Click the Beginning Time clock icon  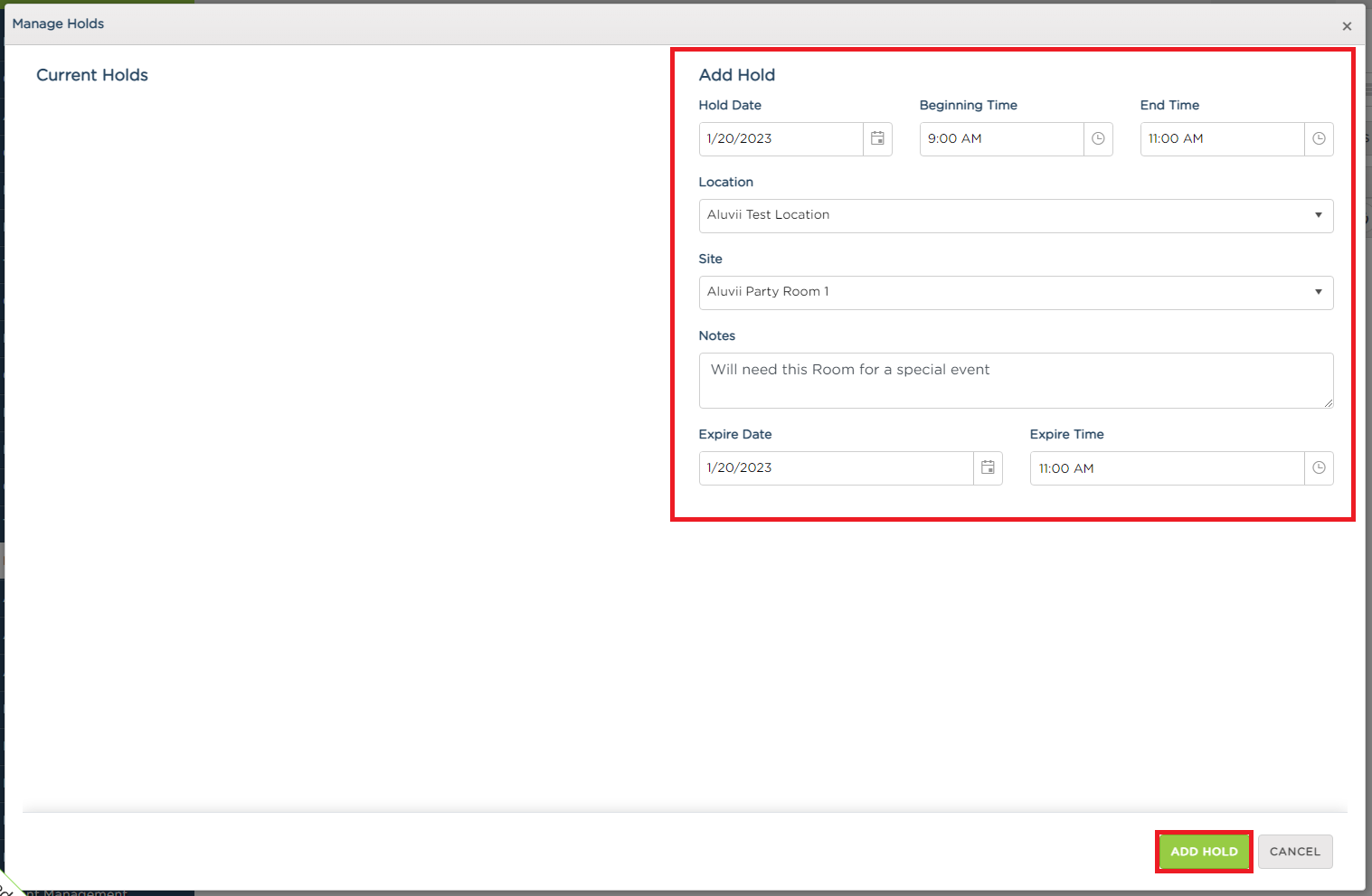pyautogui.click(x=1097, y=138)
